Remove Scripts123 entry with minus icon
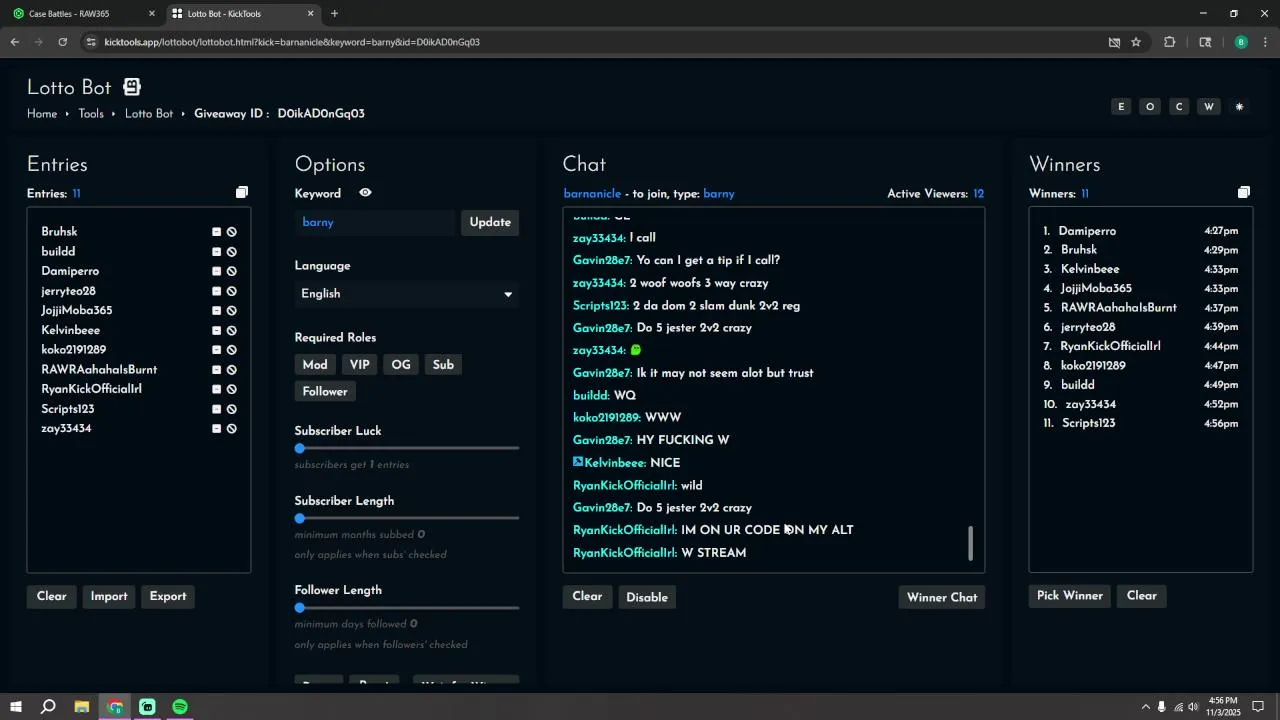This screenshot has width=1280, height=720. click(x=216, y=409)
